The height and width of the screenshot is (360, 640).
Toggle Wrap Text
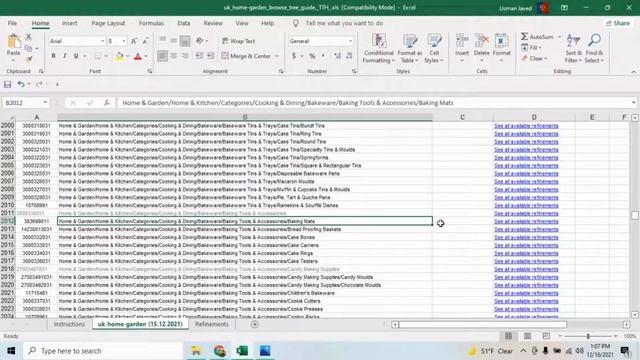[x=238, y=41]
